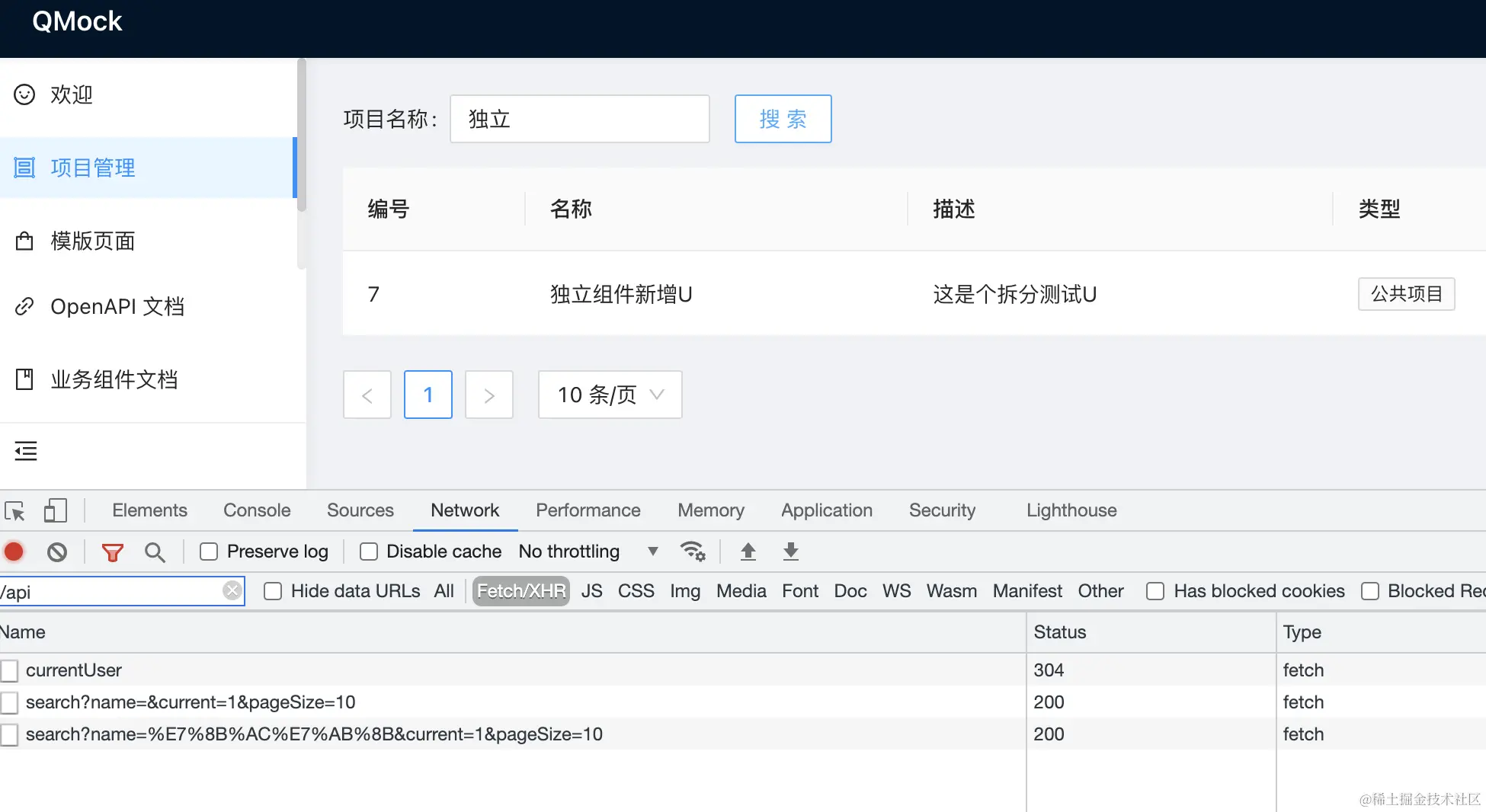Check Hide data URLs

point(273,591)
